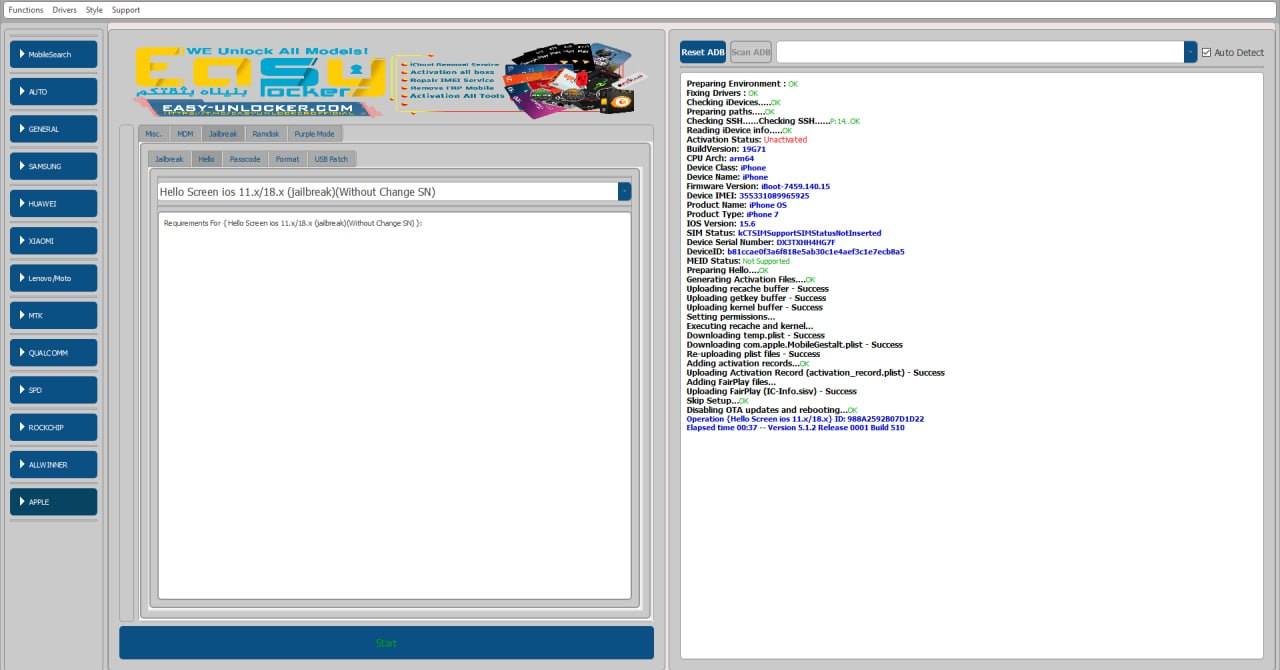The height and width of the screenshot is (670, 1280).
Task: Expand the SAMSUNG sidebar section
Action: tap(54, 166)
